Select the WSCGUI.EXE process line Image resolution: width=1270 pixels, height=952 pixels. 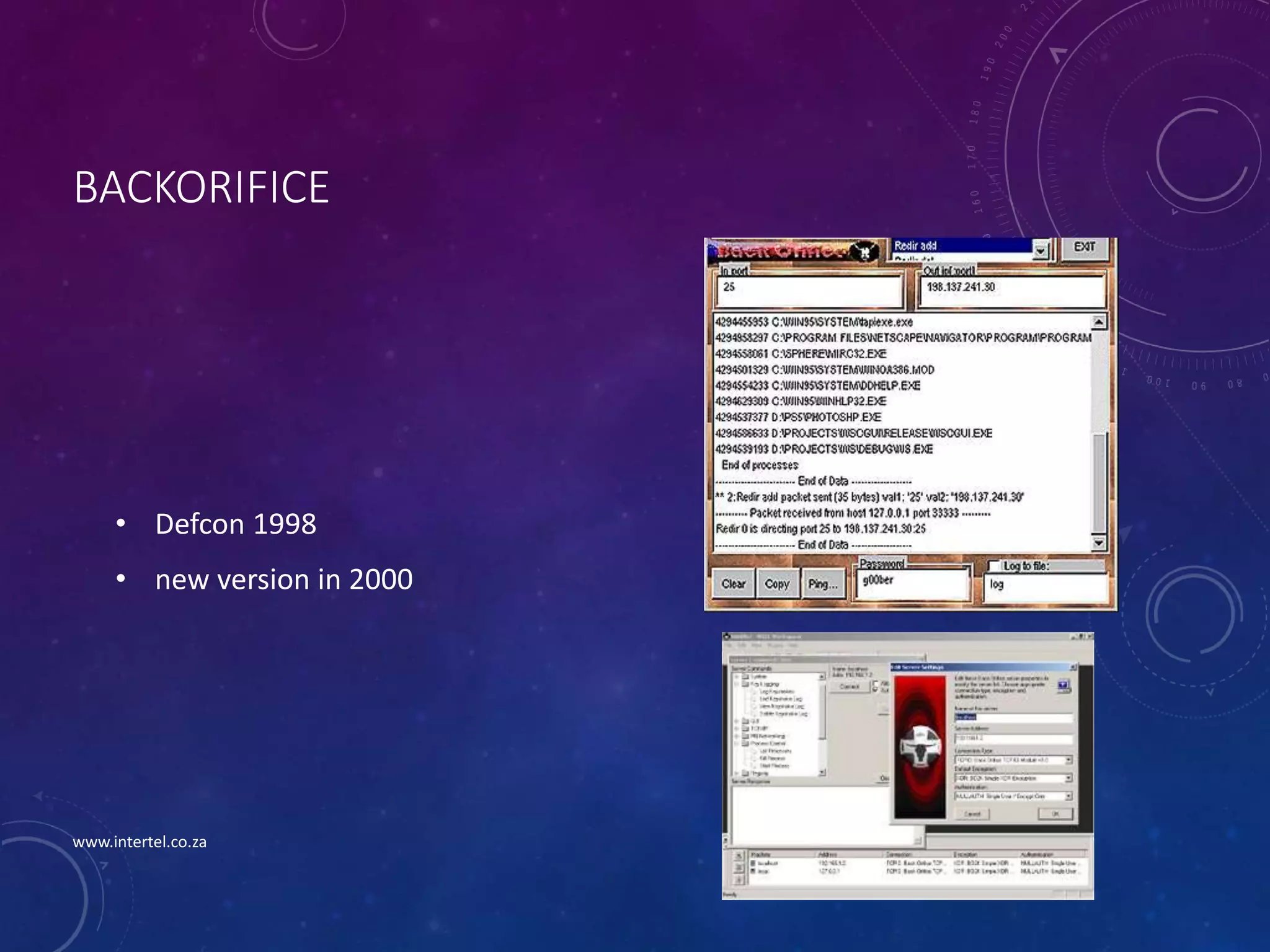[x=853, y=433]
